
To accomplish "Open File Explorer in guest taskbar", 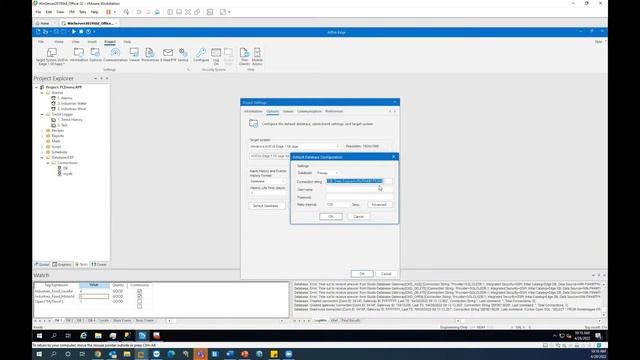I will (98, 336).
